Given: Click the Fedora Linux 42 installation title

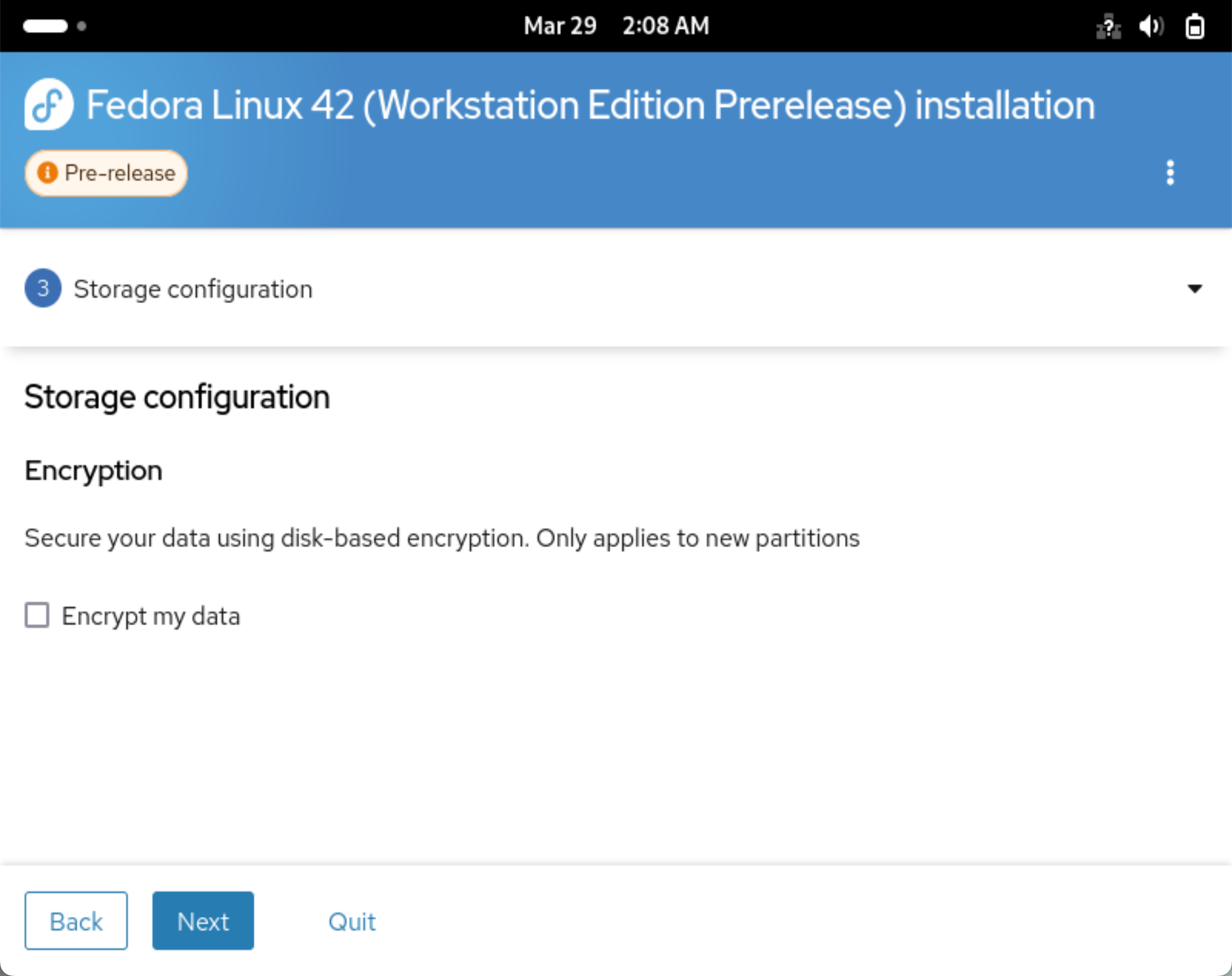Looking at the screenshot, I should coord(590,105).
